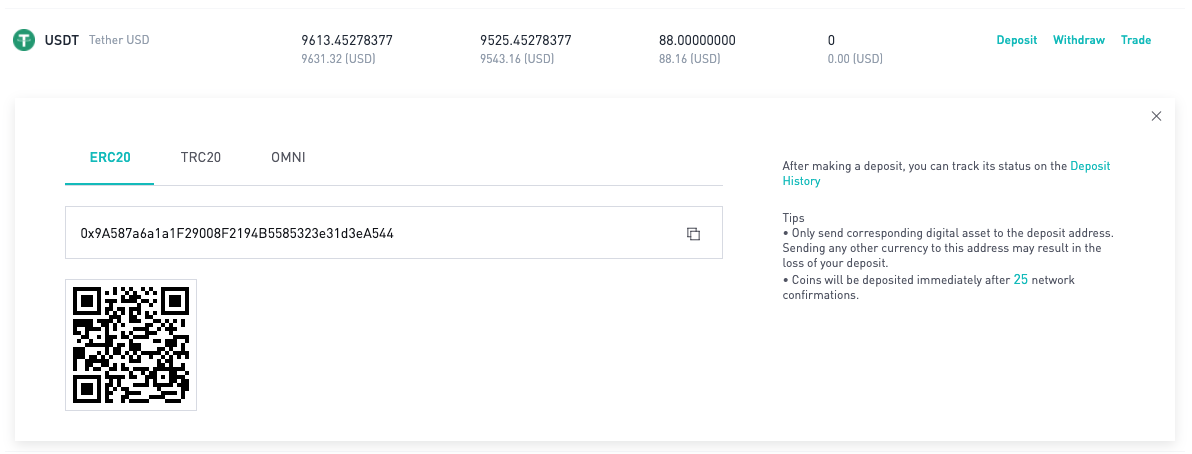
Task: Click the available balance 9525.45278377
Action: 526,41
